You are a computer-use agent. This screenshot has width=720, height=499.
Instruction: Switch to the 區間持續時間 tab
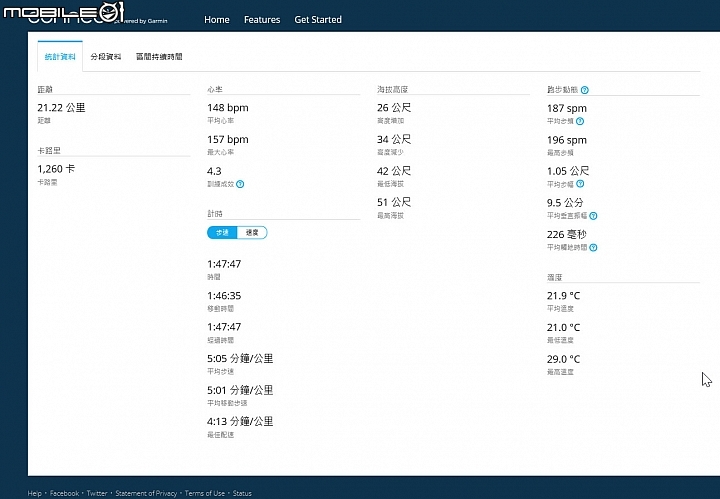159,56
